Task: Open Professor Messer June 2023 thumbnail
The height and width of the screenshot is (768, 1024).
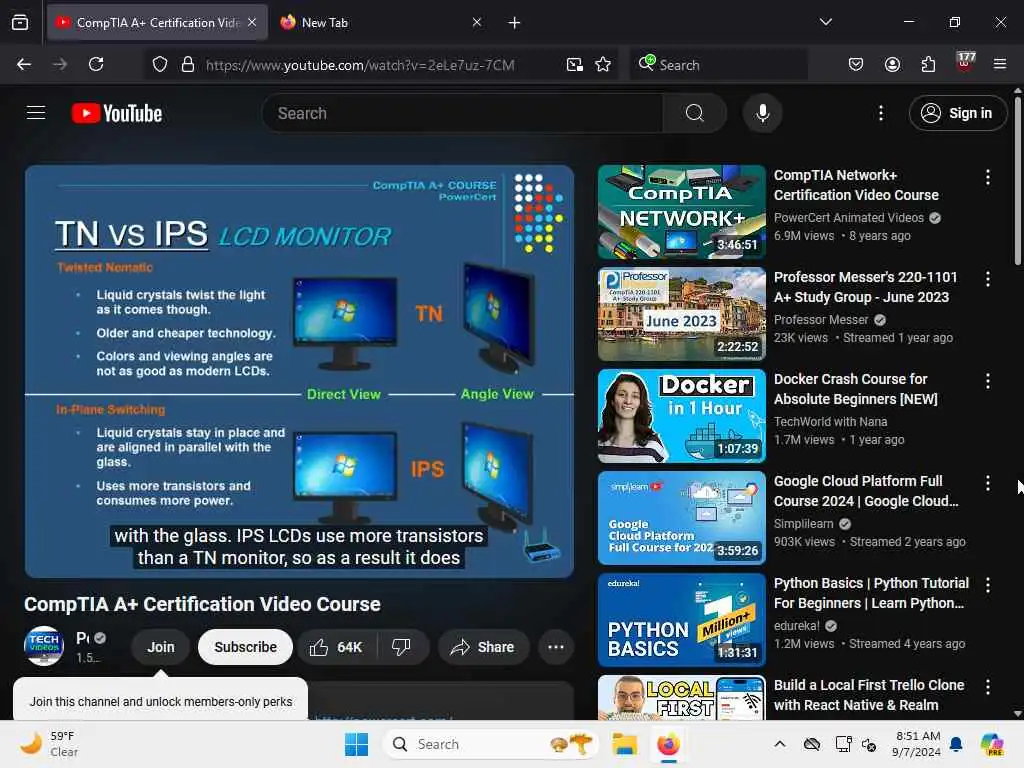Action: 682,313
